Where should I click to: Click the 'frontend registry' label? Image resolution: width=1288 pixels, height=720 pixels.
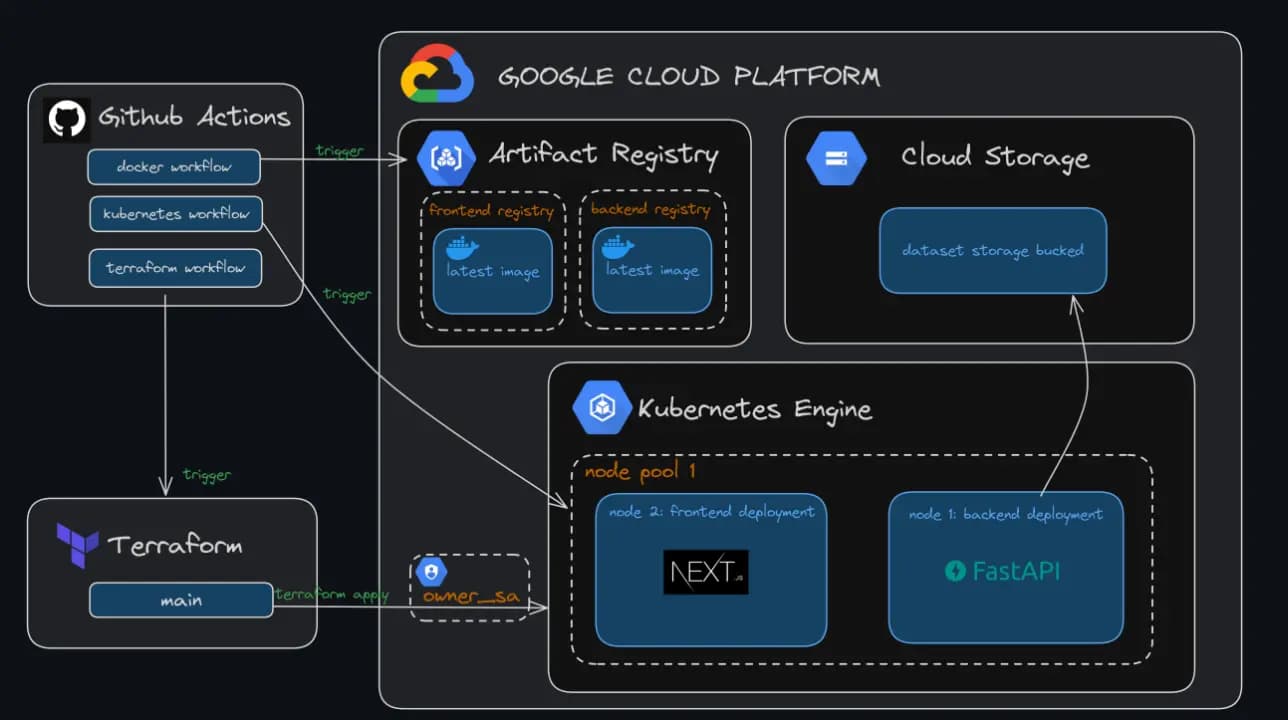491,211
